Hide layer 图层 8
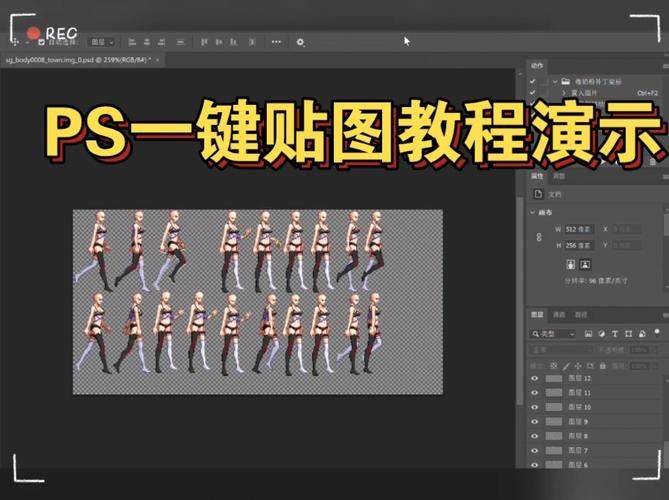 tap(535, 436)
